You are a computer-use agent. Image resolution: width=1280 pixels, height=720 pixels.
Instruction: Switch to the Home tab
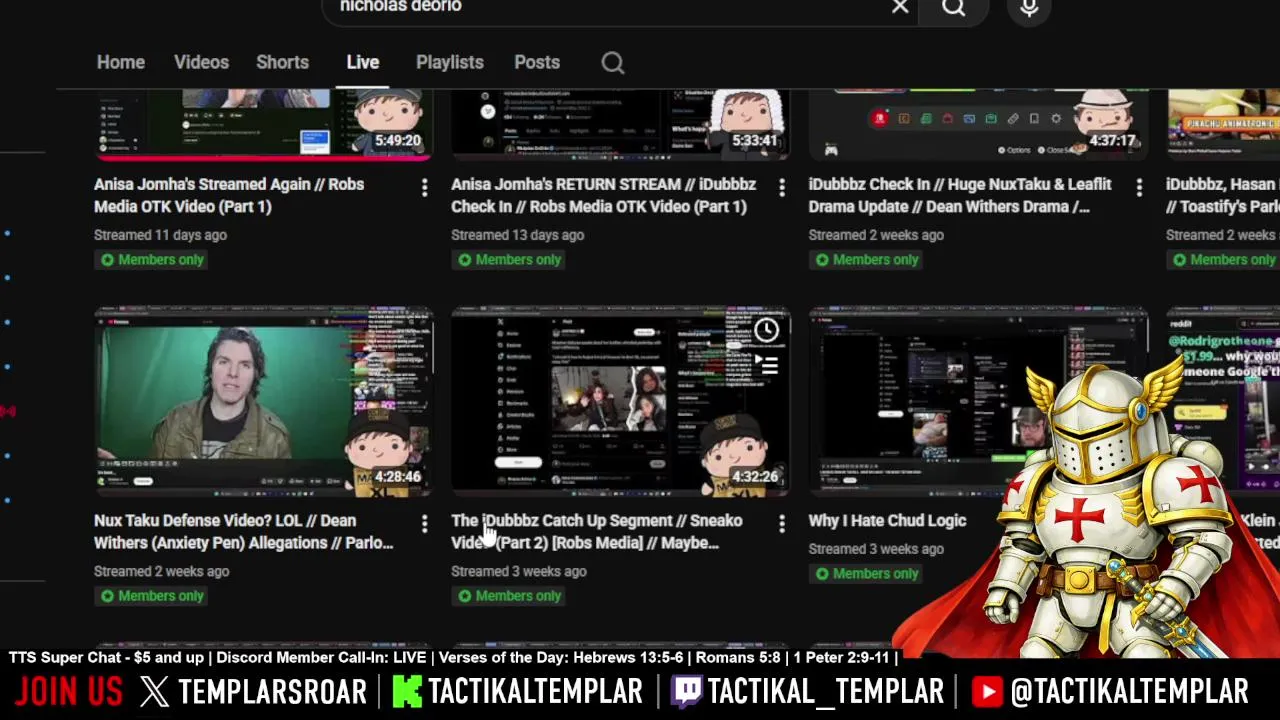pyautogui.click(x=121, y=62)
